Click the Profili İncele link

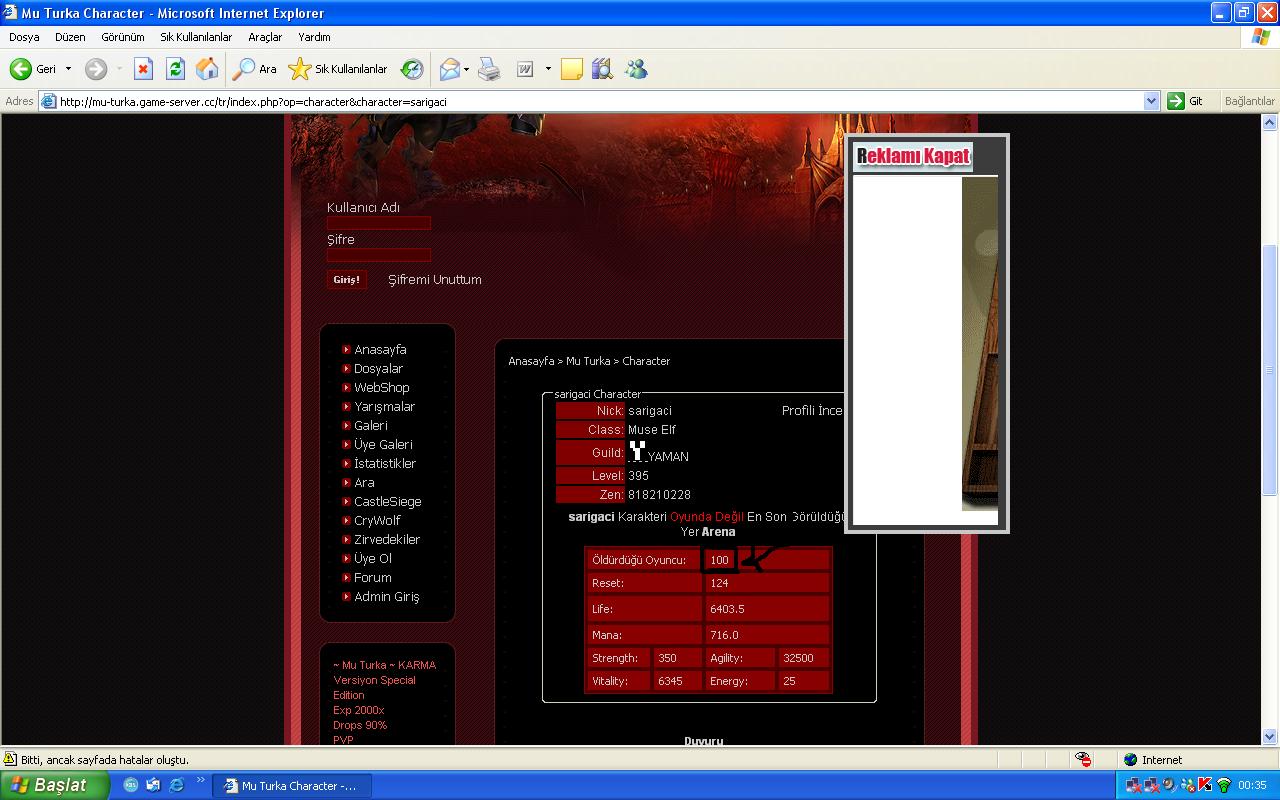tap(812, 411)
